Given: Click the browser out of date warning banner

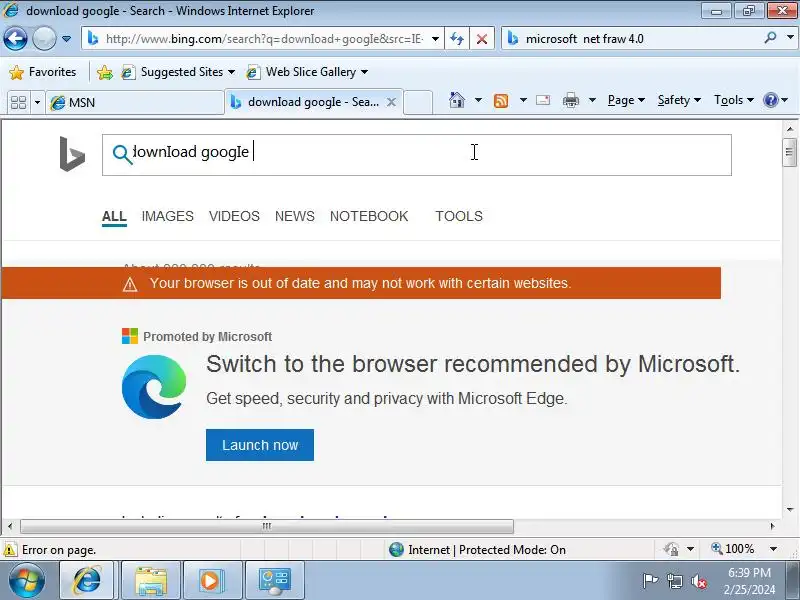Looking at the screenshot, I should [361, 283].
